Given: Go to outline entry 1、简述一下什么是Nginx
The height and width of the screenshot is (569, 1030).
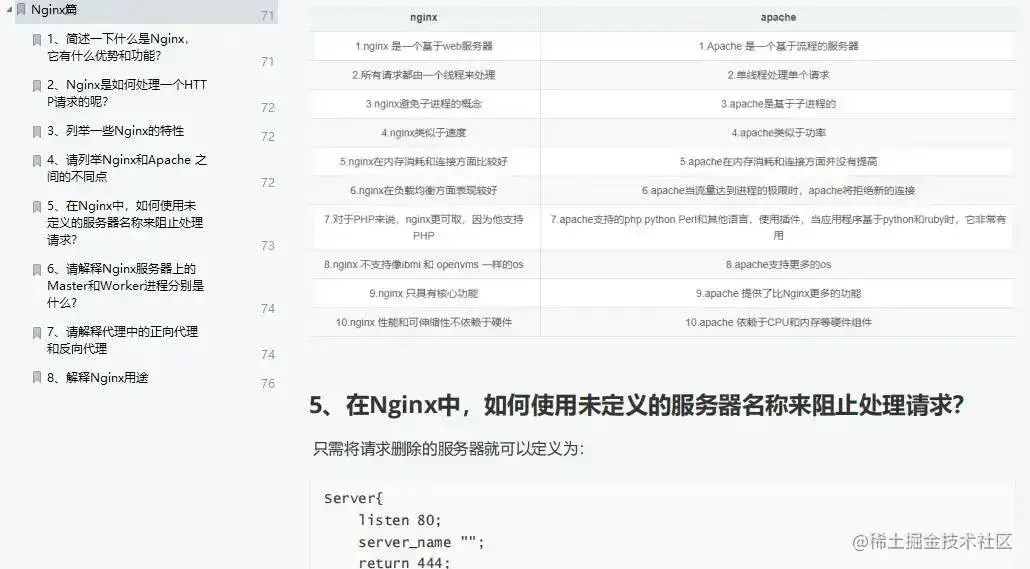Looking at the screenshot, I should coord(118,47).
